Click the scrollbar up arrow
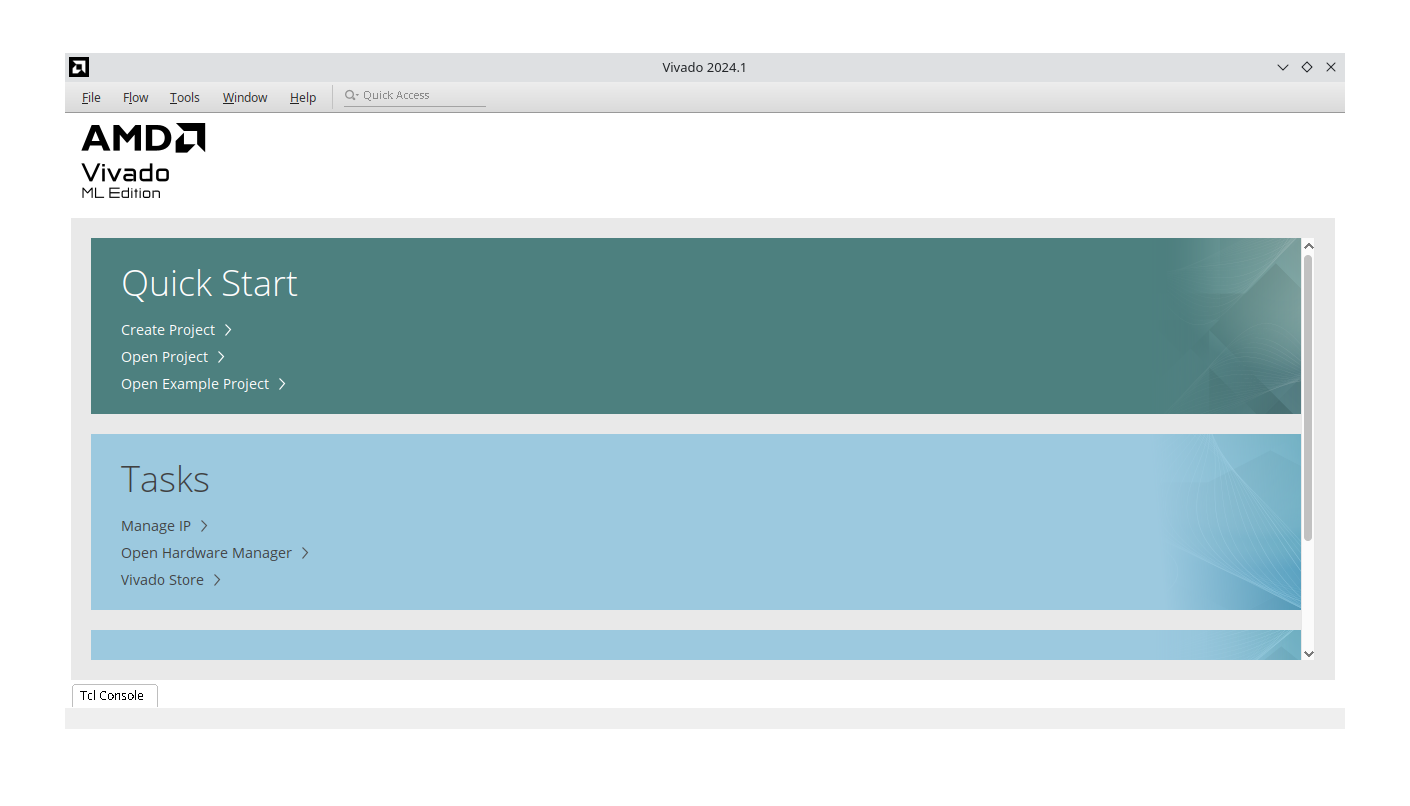The image size is (1410, 806). point(1309,244)
